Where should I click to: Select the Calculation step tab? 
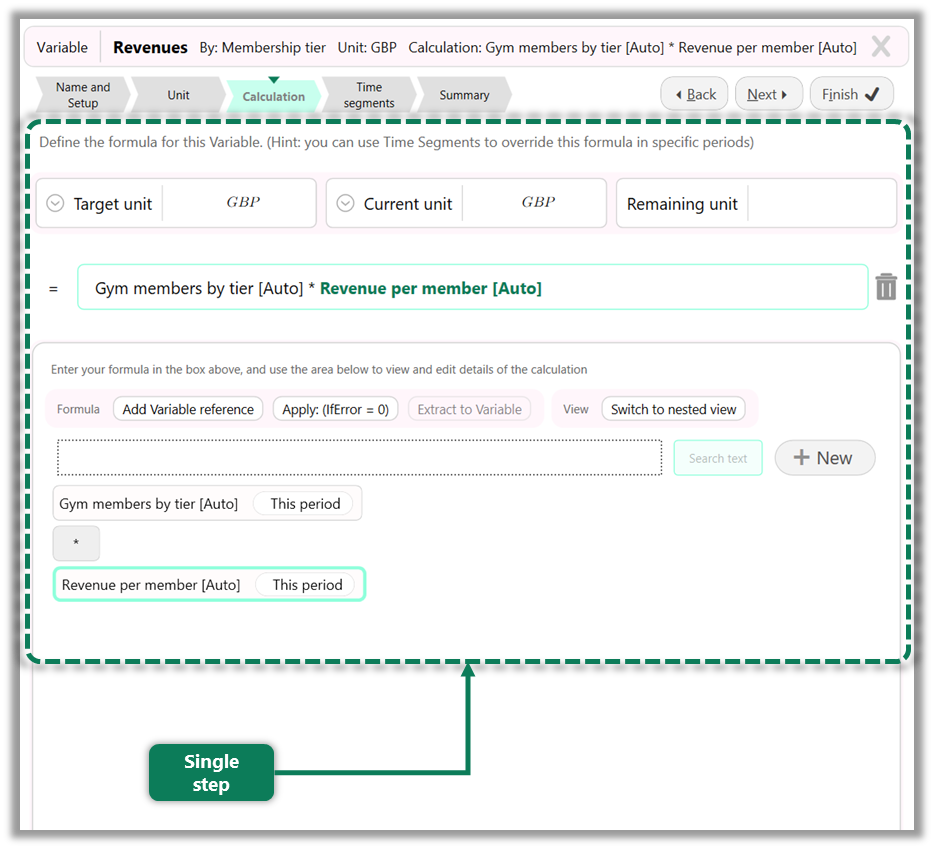coord(273,96)
